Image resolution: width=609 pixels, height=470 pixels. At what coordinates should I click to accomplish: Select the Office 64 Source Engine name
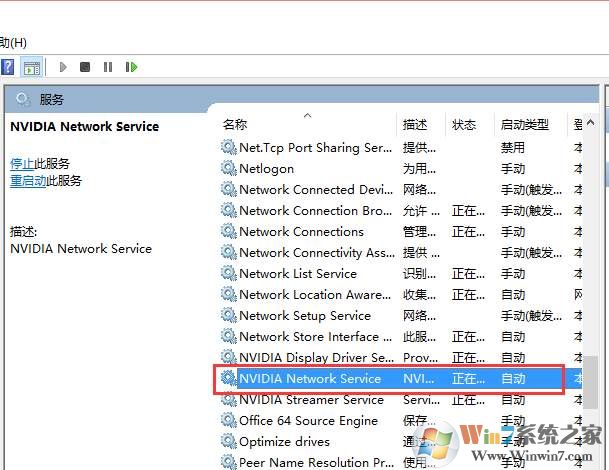click(x=308, y=420)
